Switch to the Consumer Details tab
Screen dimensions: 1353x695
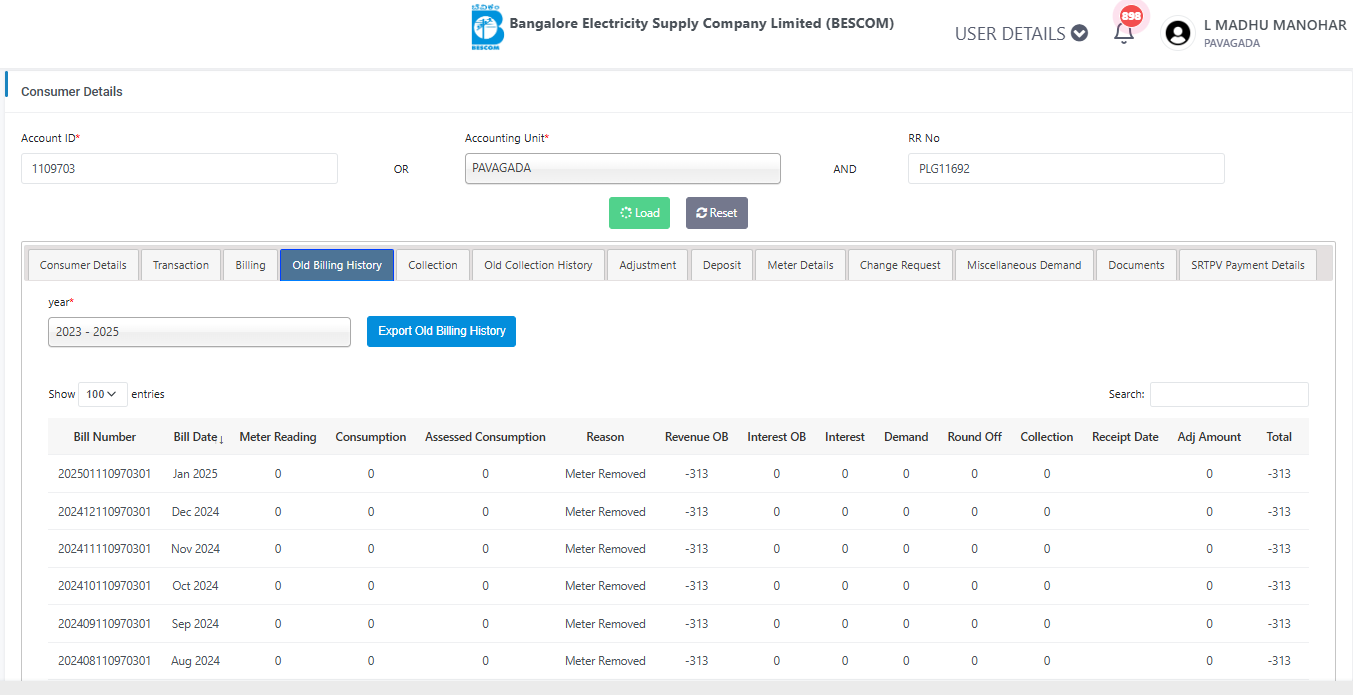[x=83, y=265]
